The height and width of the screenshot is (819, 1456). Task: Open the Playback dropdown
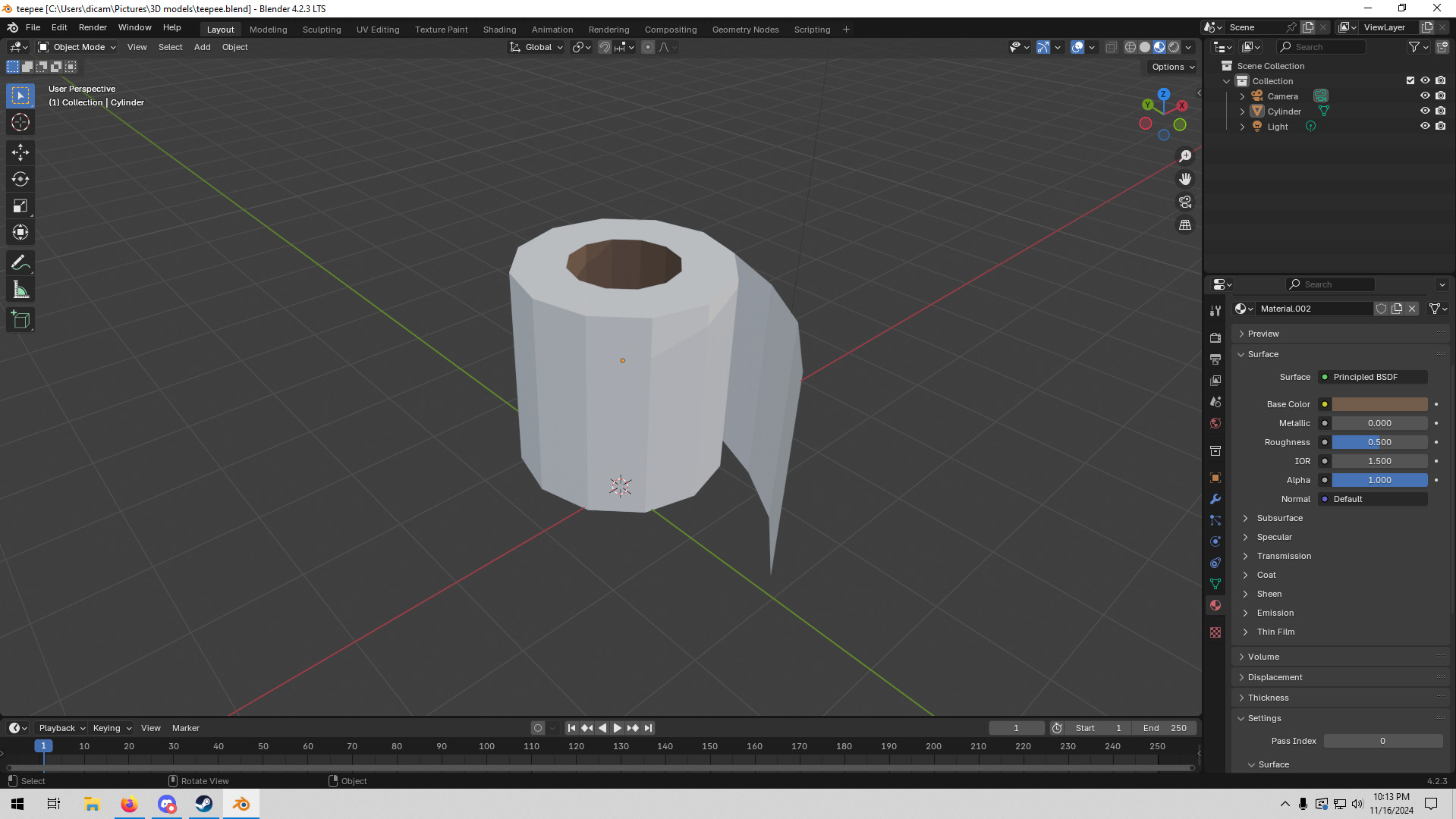(61, 728)
